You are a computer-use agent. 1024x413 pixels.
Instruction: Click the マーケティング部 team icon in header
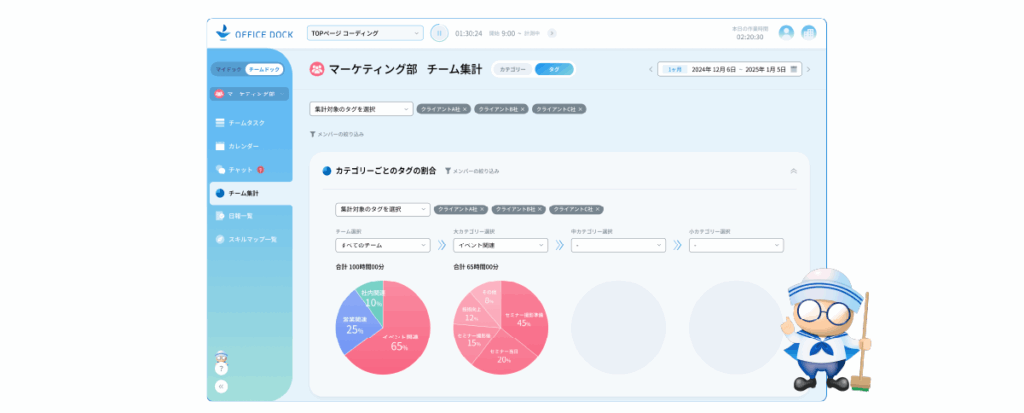point(317,69)
